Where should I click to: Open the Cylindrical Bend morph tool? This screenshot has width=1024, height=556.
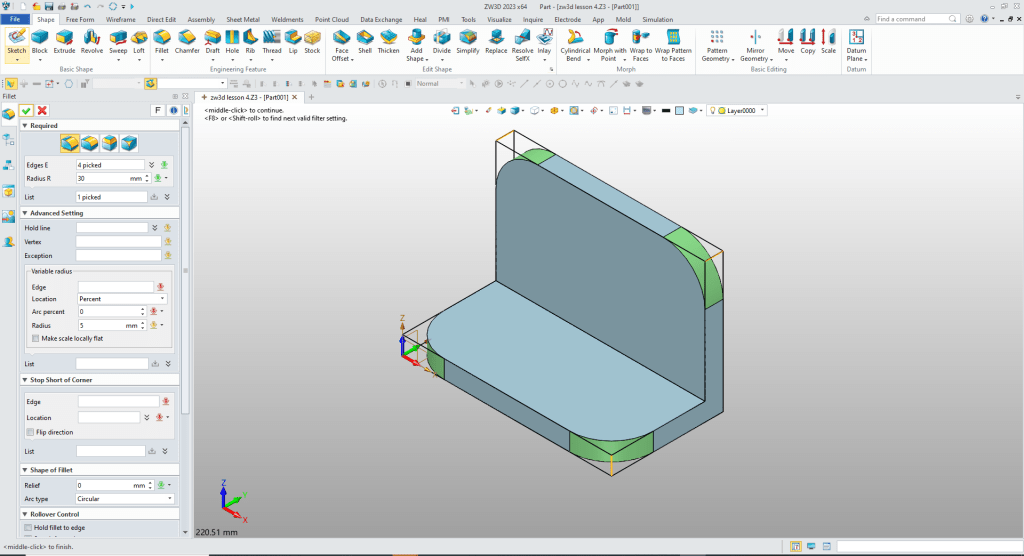pyautogui.click(x=575, y=45)
